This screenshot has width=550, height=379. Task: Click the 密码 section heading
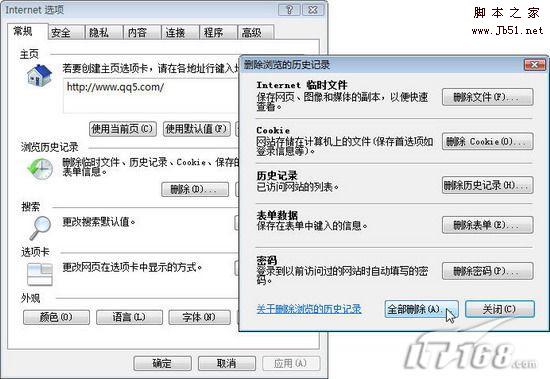point(267,260)
